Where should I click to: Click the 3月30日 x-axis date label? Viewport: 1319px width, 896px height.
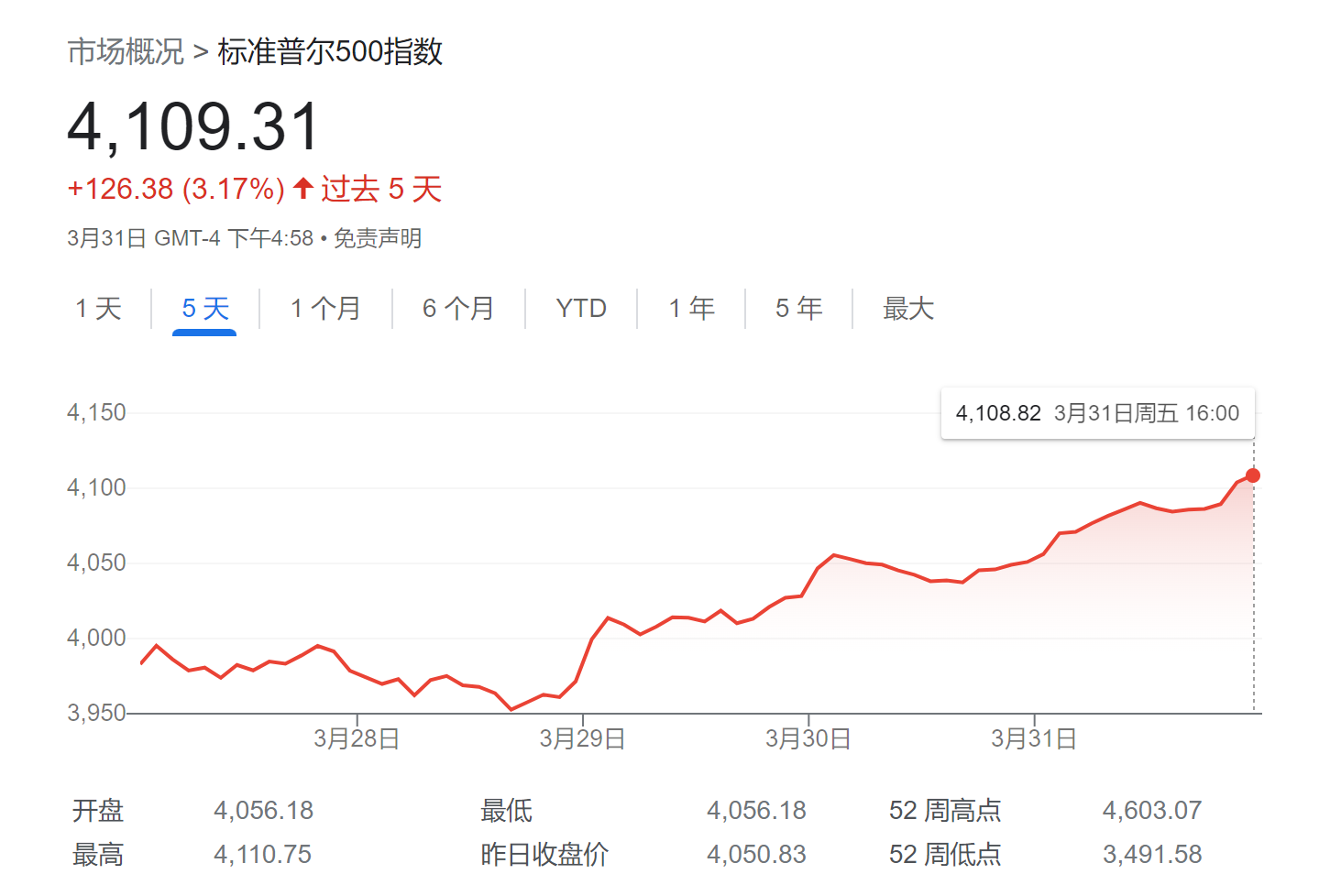pyautogui.click(x=808, y=738)
